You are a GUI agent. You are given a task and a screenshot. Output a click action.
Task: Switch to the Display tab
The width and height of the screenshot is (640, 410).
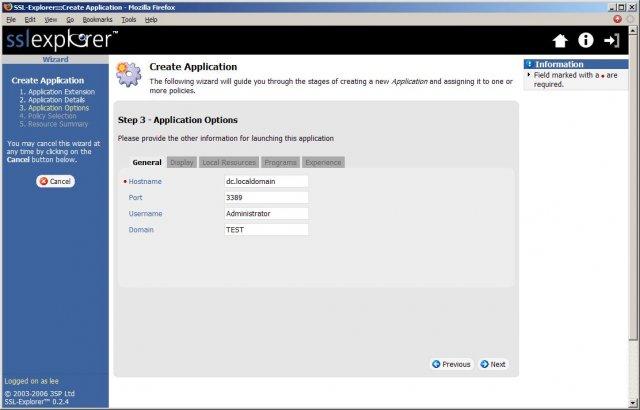[x=181, y=162]
